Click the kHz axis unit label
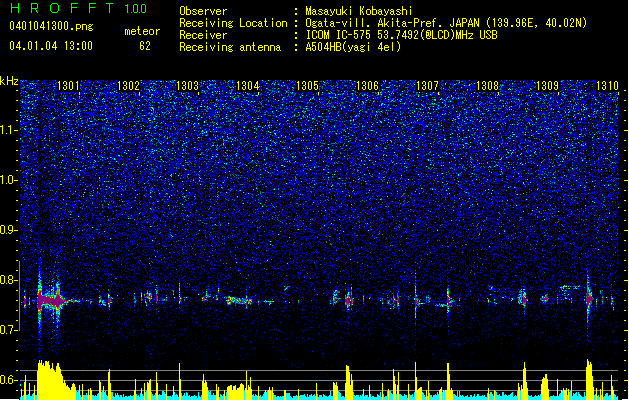The image size is (629, 400). [x=9, y=81]
